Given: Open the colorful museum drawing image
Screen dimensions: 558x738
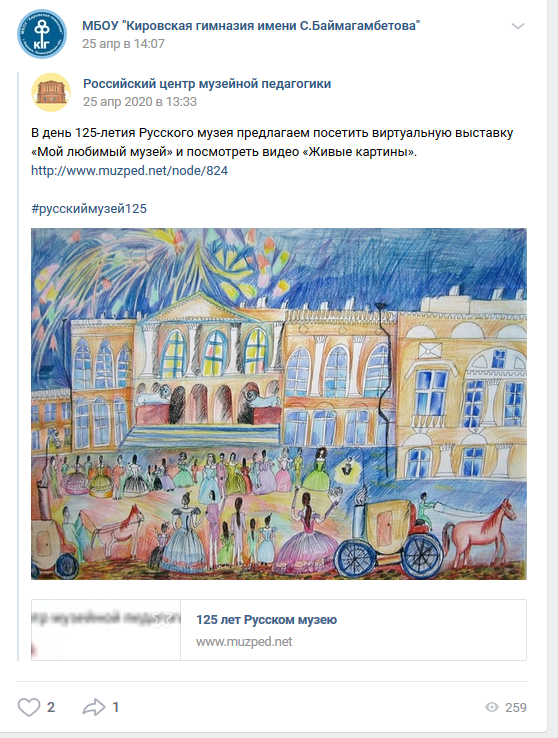Looking at the screenshot, I should [279, 404].
